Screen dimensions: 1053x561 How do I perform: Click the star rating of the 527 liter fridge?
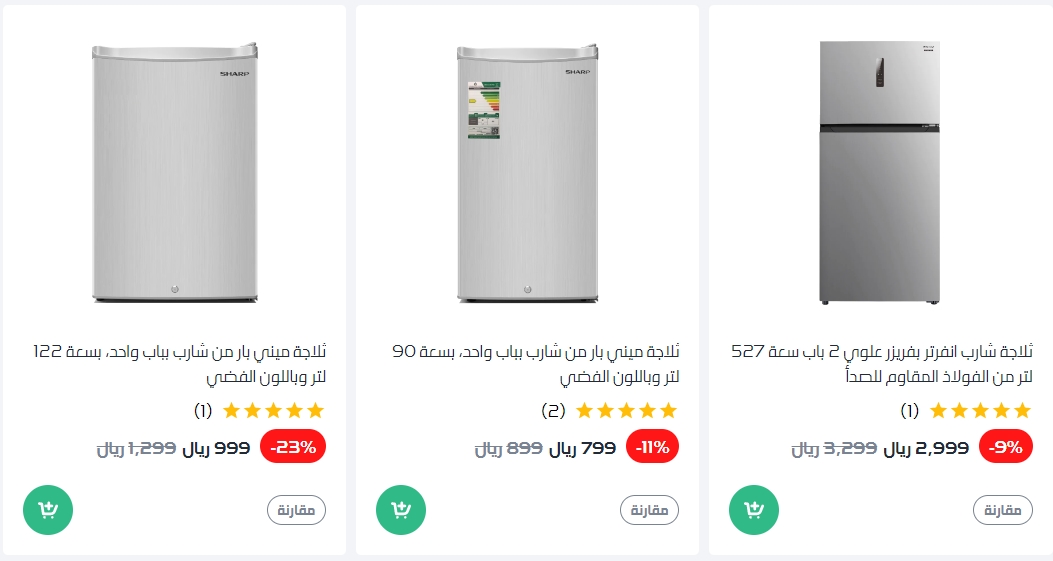click(979, 410)
